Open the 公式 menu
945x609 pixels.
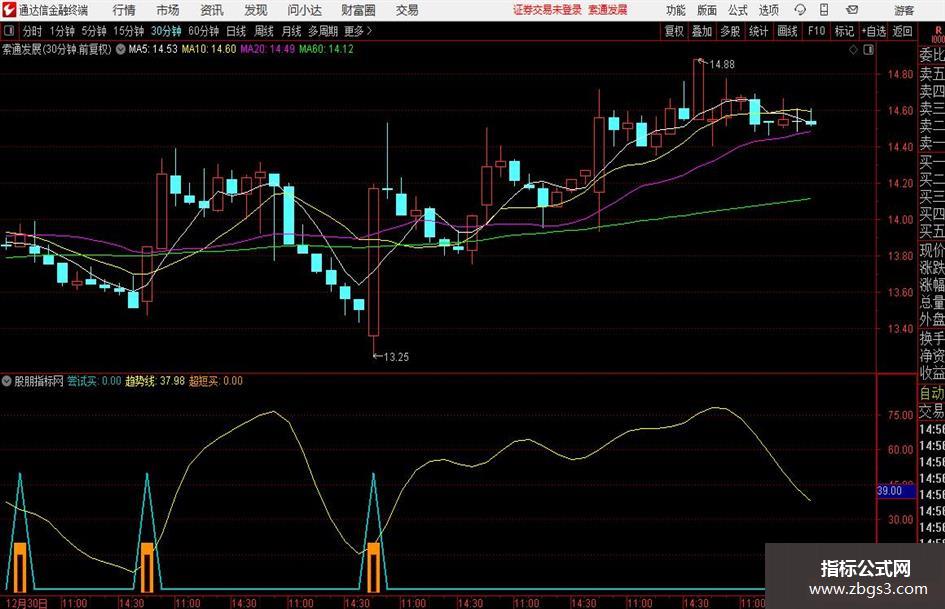(x=737, y=10)
